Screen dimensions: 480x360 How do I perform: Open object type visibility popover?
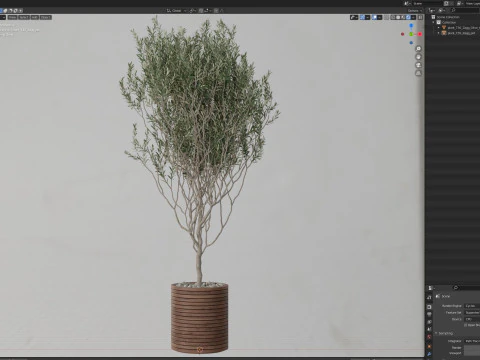pos(354,17)
